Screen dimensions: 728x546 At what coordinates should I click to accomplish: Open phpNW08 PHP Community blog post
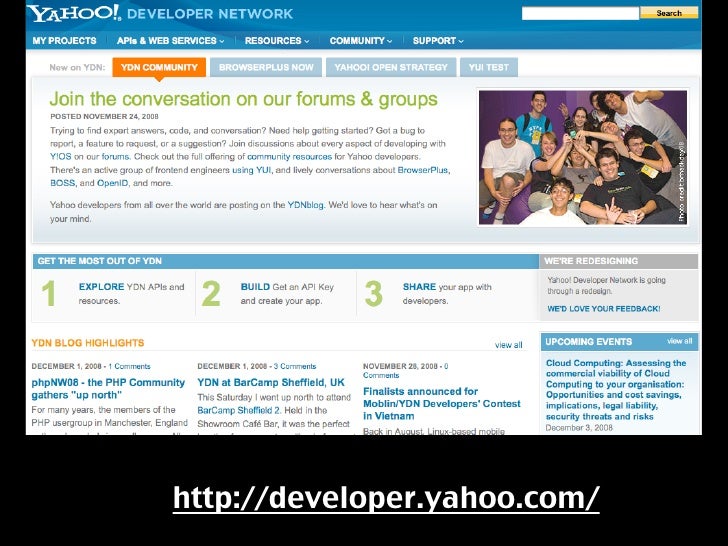tap(108, 389)
